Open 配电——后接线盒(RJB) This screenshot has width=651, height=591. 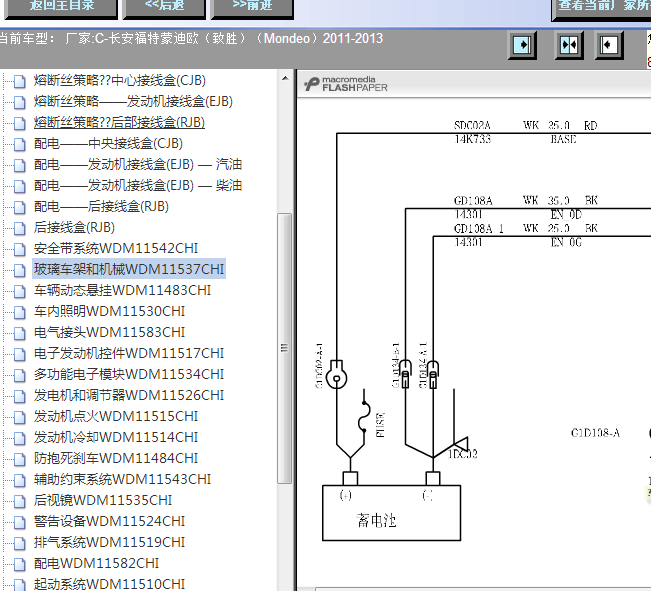point(101,206)
